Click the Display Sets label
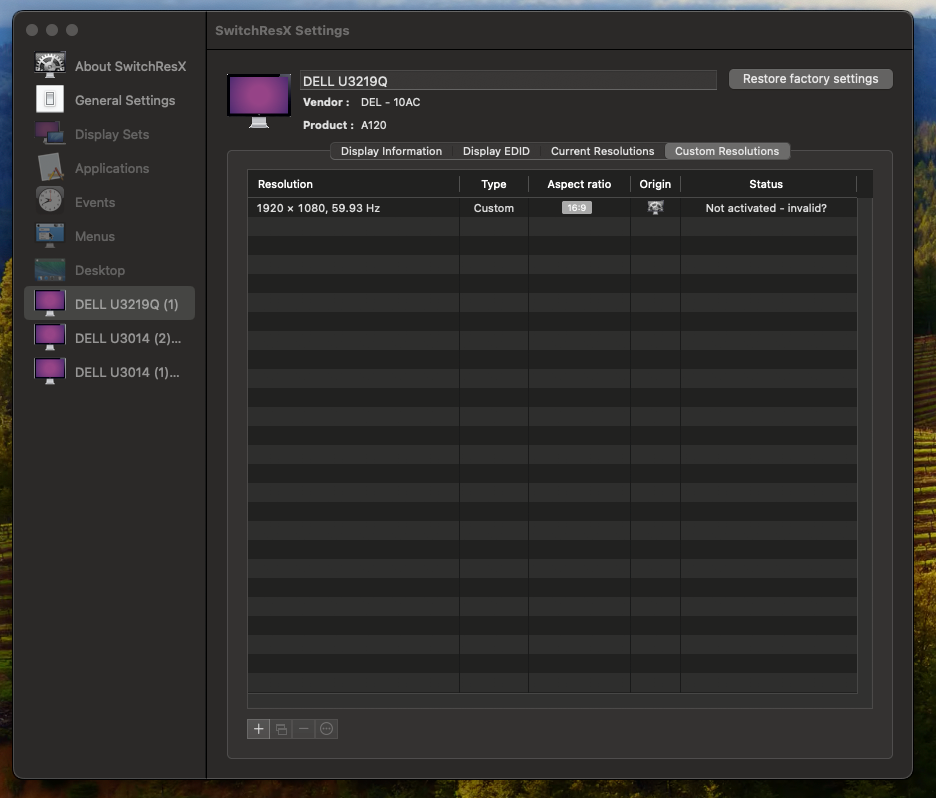 pos(112,134)
